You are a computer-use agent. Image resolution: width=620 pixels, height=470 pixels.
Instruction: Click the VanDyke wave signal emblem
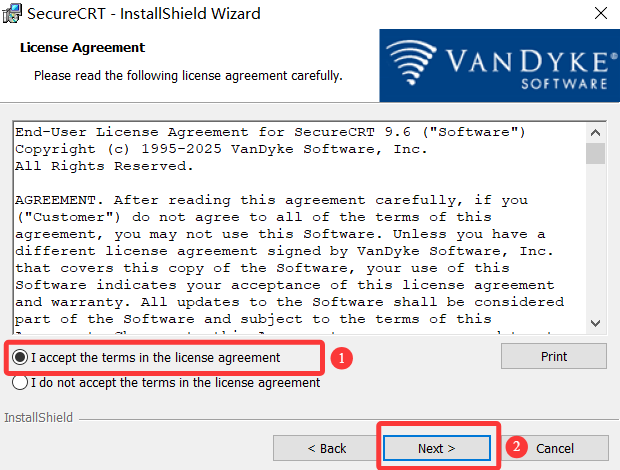pyautogui.click(x=411, y=62)
